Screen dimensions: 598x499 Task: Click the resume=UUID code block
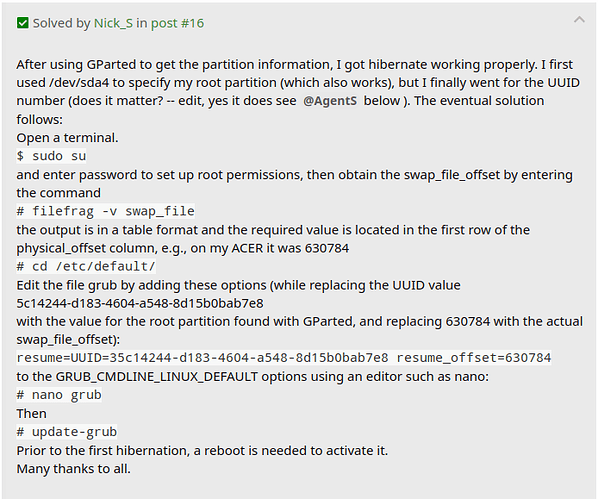coord(284,358)
